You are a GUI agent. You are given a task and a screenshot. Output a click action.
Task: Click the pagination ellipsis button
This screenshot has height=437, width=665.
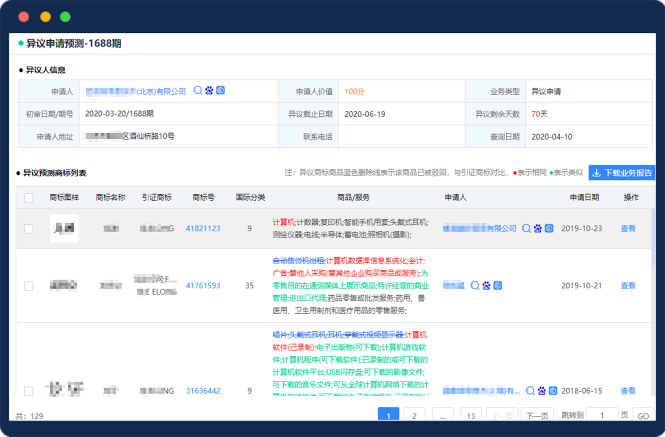click(x=443, y=415)
